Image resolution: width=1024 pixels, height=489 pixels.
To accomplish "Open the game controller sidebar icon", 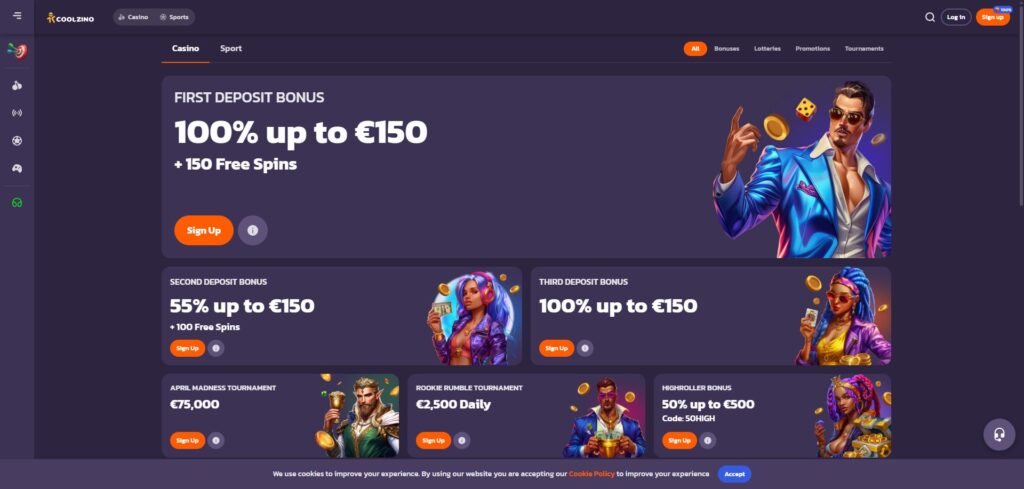I will 17,168.
